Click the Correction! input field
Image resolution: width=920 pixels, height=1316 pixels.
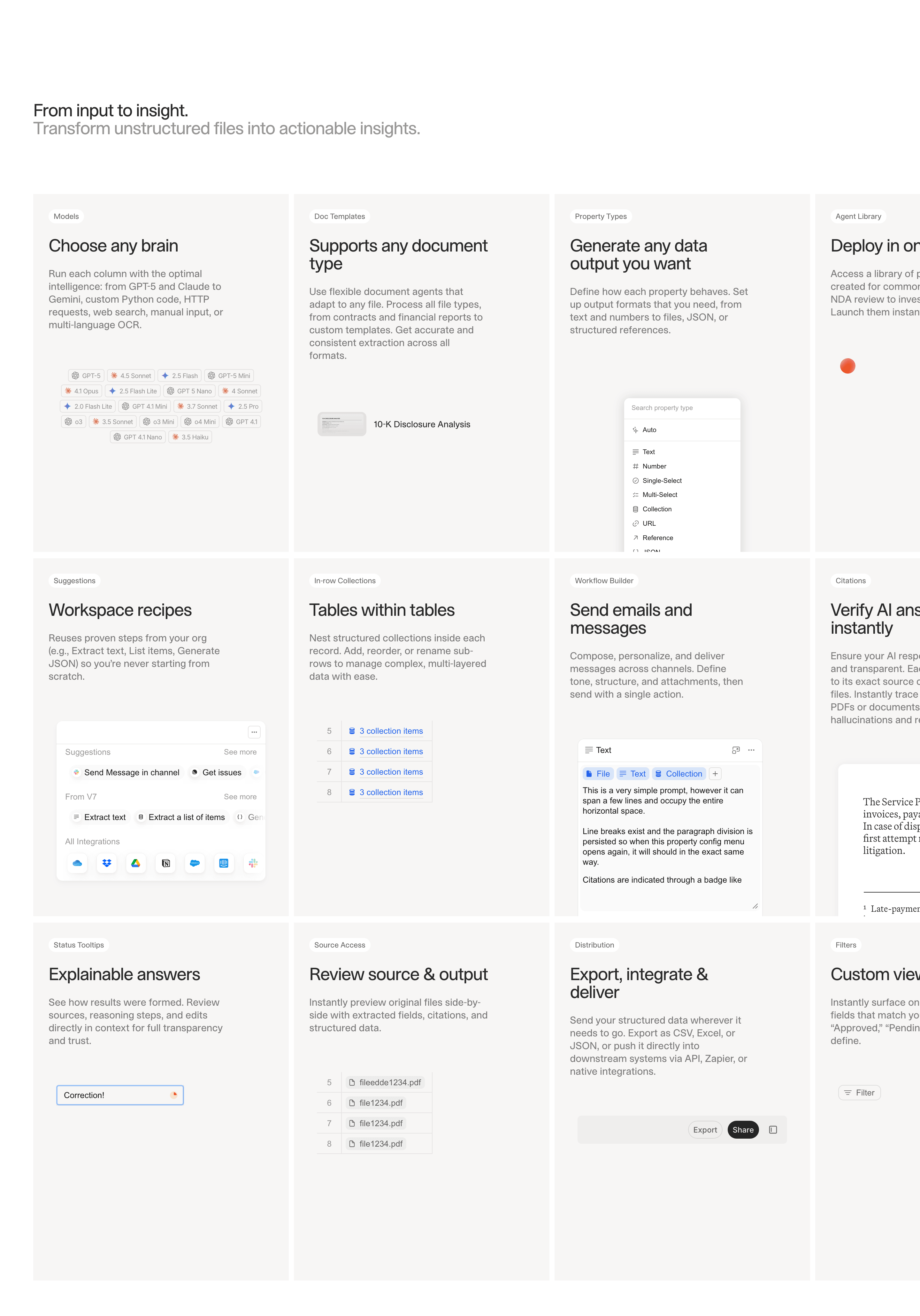tap(120, 1095)
